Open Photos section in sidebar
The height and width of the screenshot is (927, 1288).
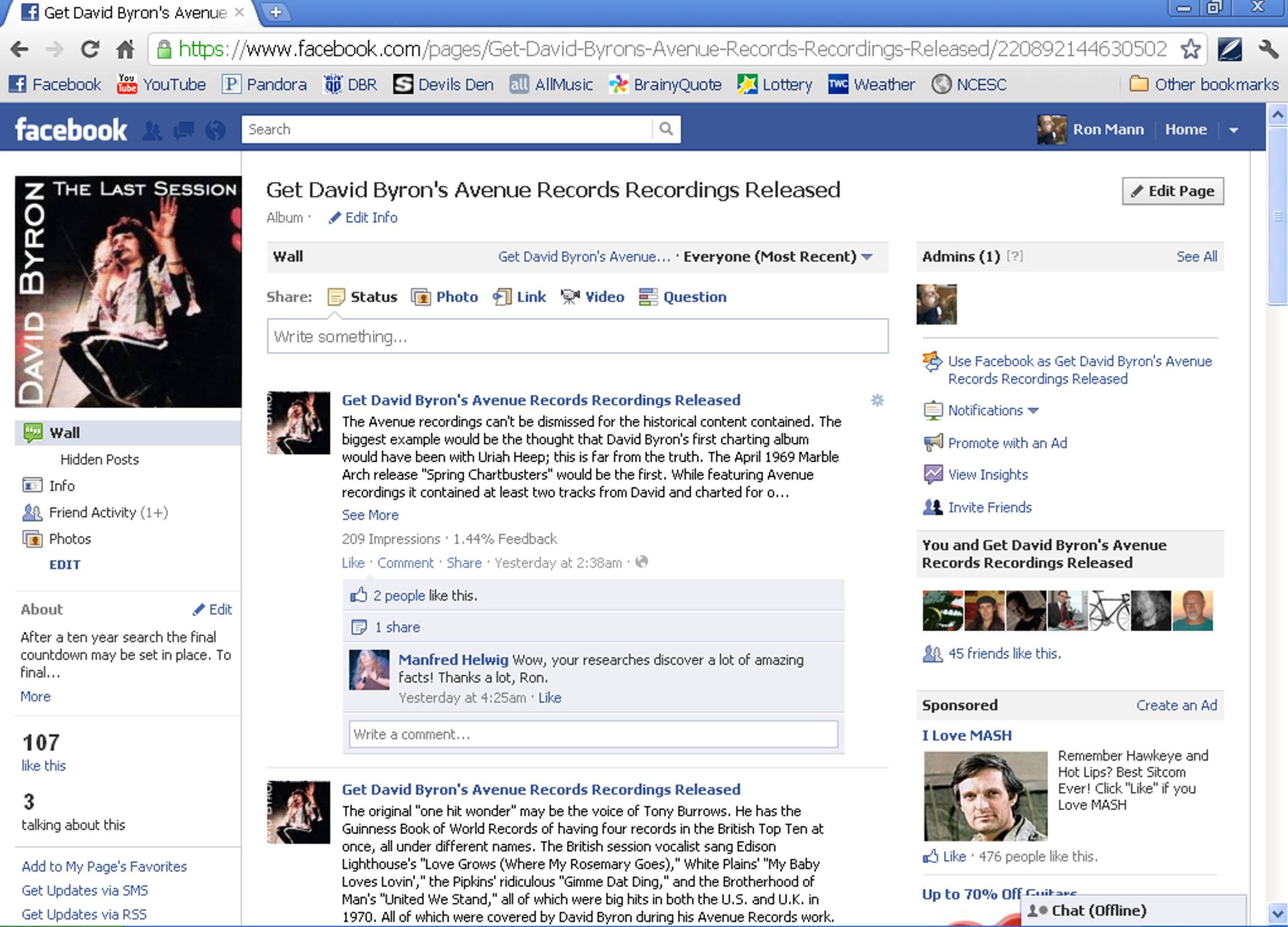[56, 539]
